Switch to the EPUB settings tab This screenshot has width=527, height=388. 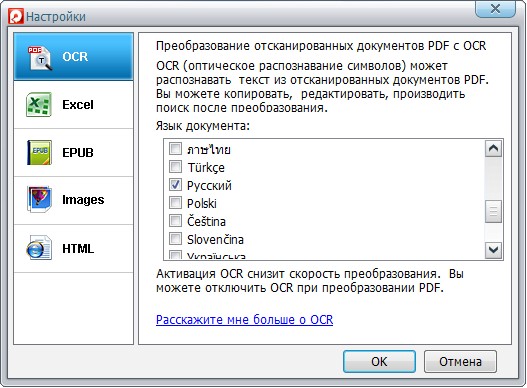point(73,152)
